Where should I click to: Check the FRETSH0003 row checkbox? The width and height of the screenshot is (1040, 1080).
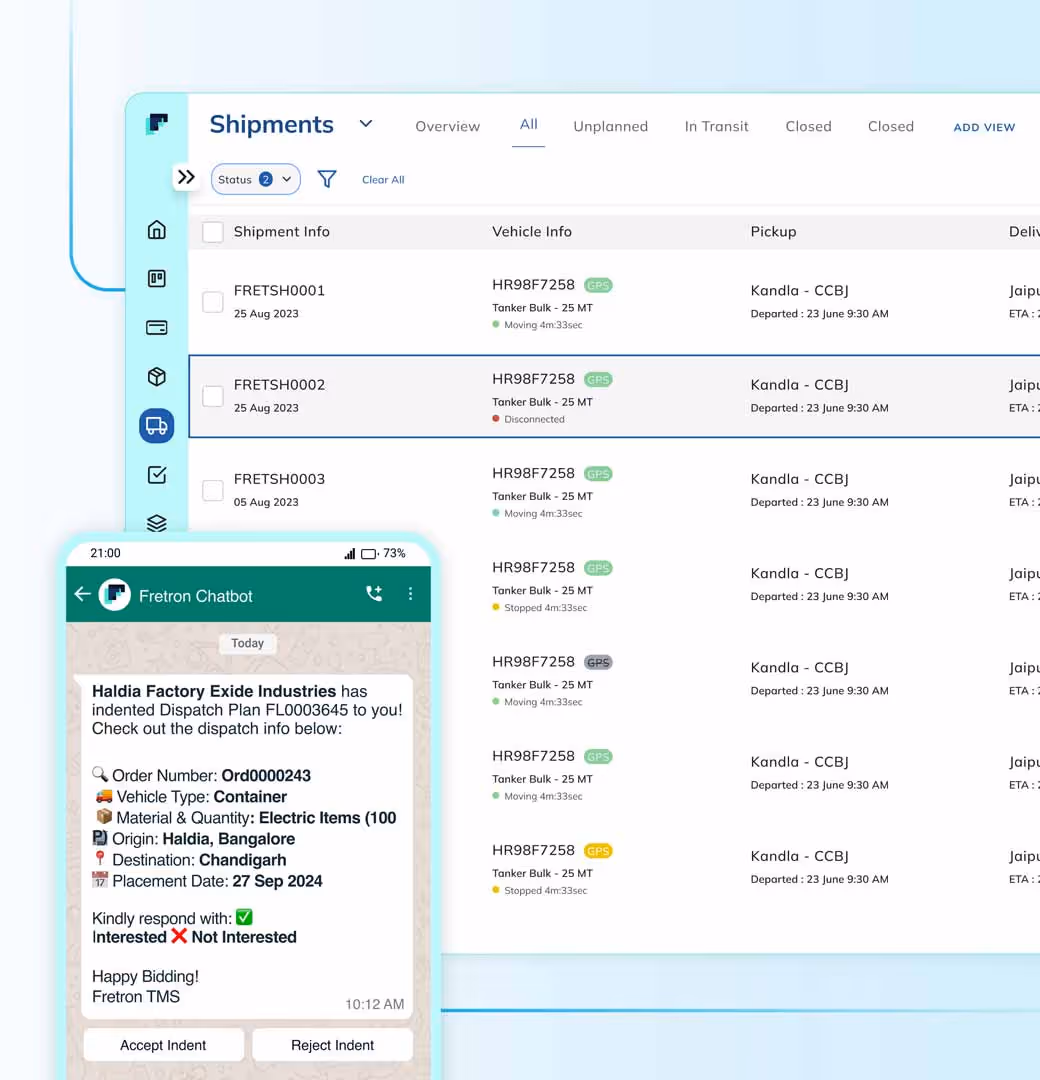coord(213,490)
